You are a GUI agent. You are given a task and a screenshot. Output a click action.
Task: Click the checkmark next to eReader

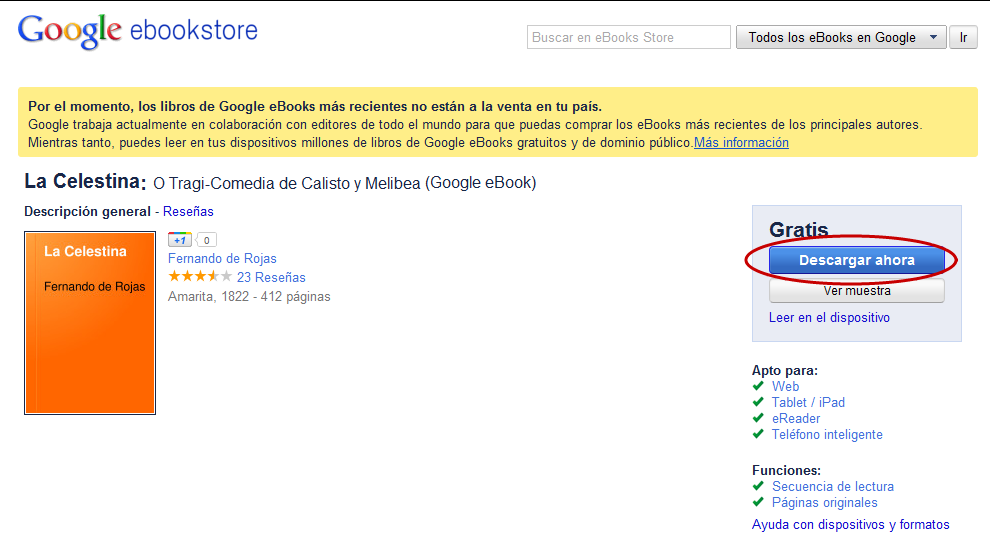(x=759, y=418)
